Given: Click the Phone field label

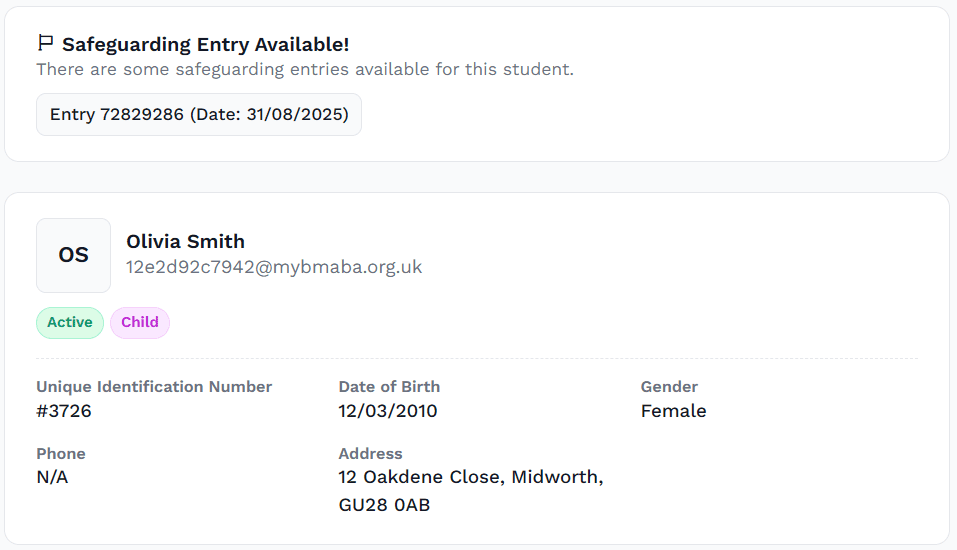Looking at the screenshot, I should click(61, 454).
